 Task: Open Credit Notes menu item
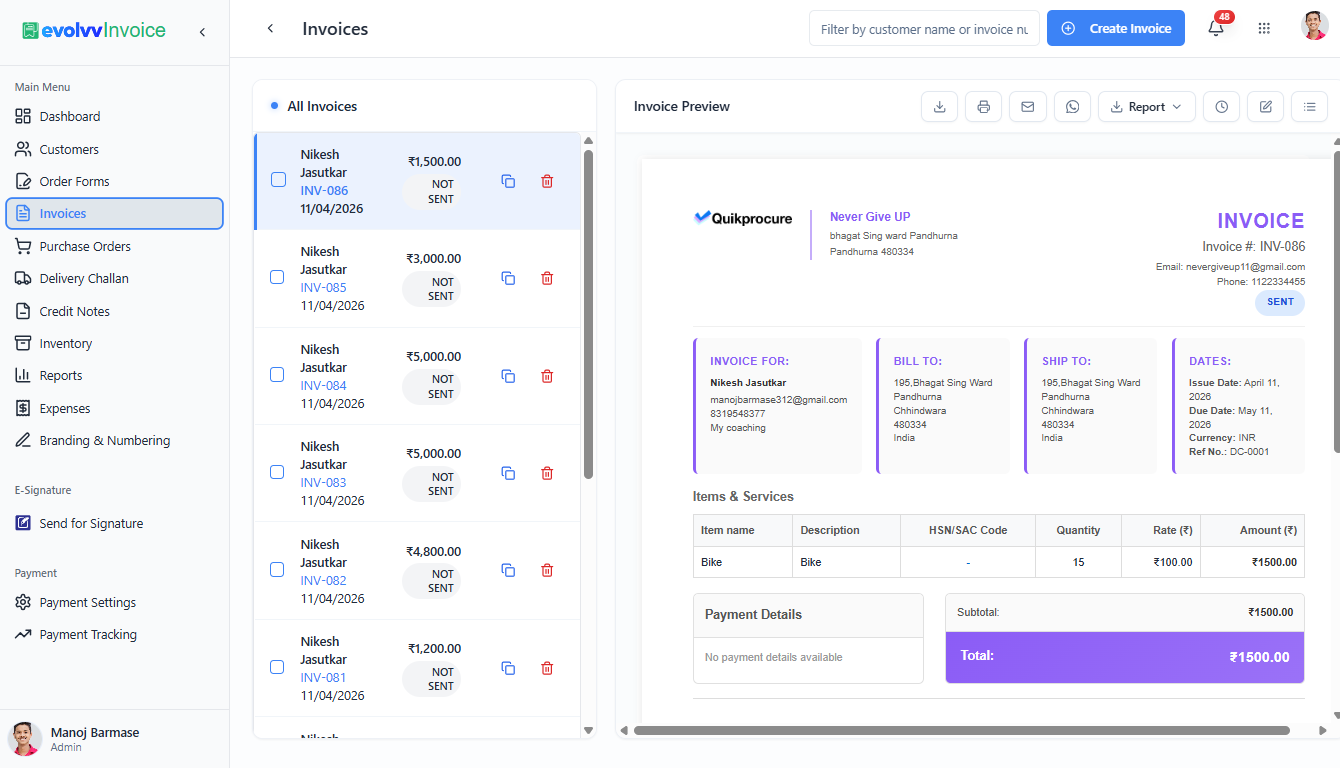pyautogui.click(x=114, y=311)
